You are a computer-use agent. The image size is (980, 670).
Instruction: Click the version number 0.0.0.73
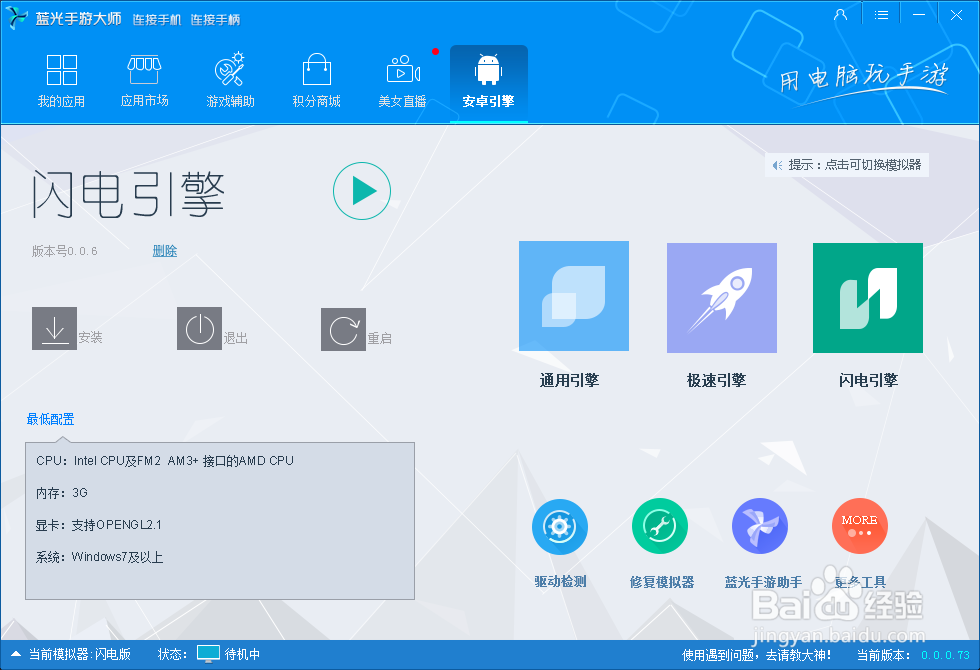945,655
